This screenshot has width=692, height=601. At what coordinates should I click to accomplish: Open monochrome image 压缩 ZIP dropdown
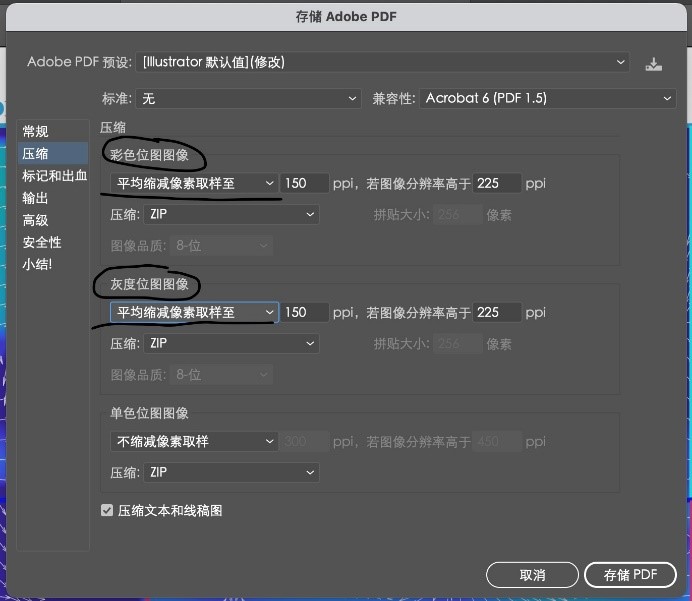pyautogui.click(x=231, y=472)
